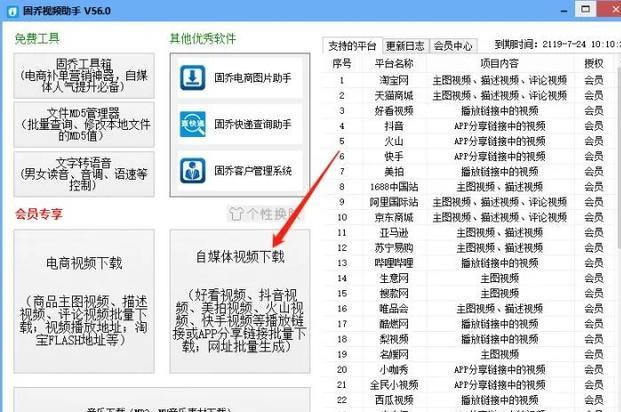Click the 音乐下载 button at bottom
The image size is (621, 412).
(162, 400)
